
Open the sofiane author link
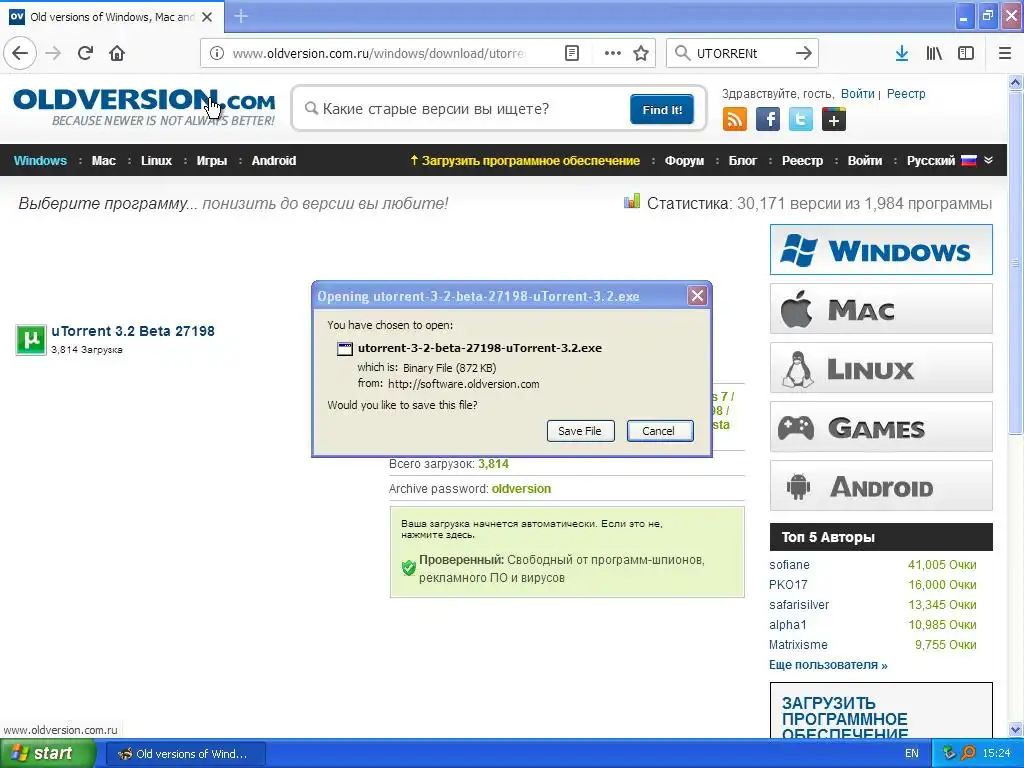[x=789, y=565]
